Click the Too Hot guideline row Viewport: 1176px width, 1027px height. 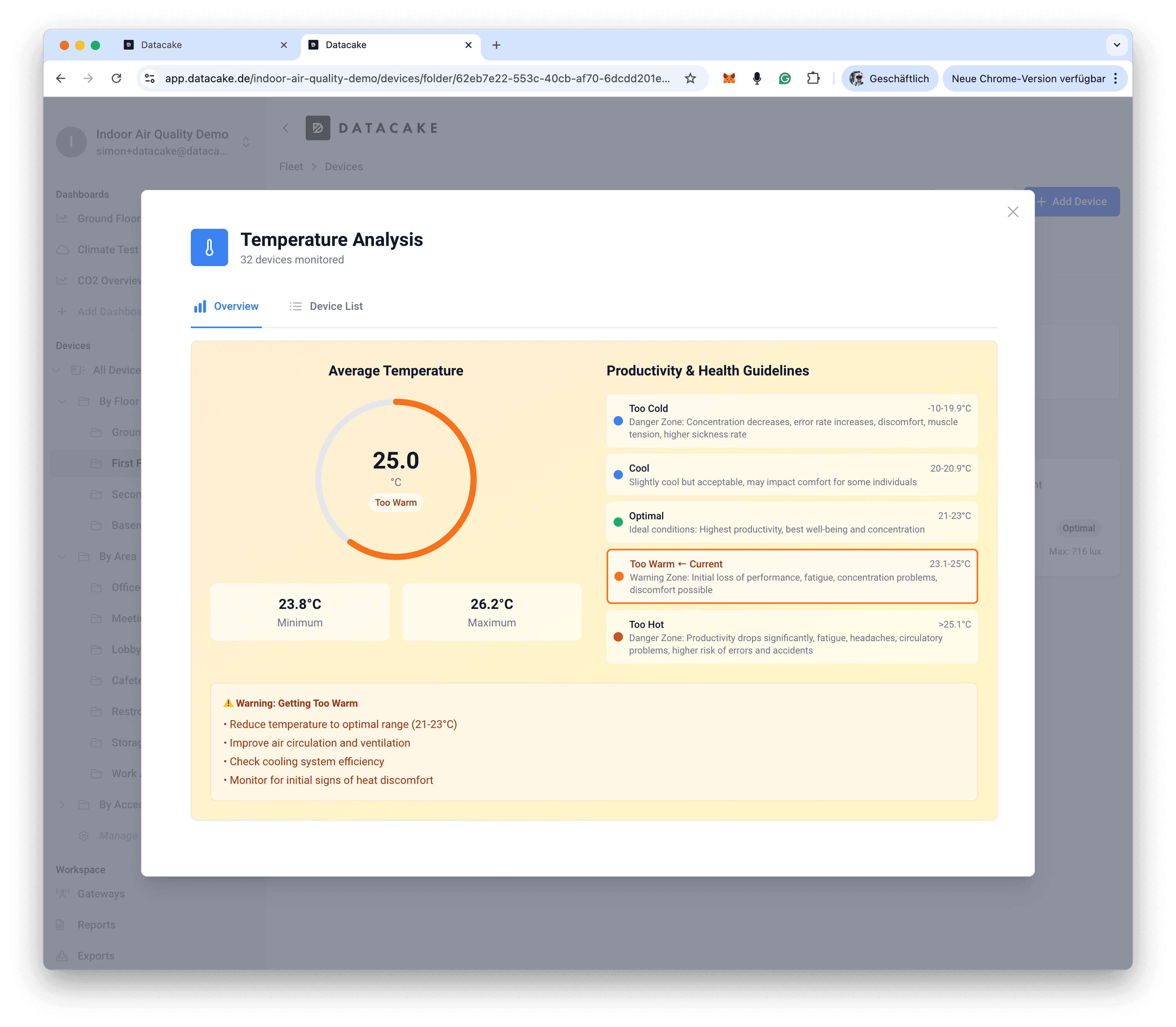click(x=792, y=637)
